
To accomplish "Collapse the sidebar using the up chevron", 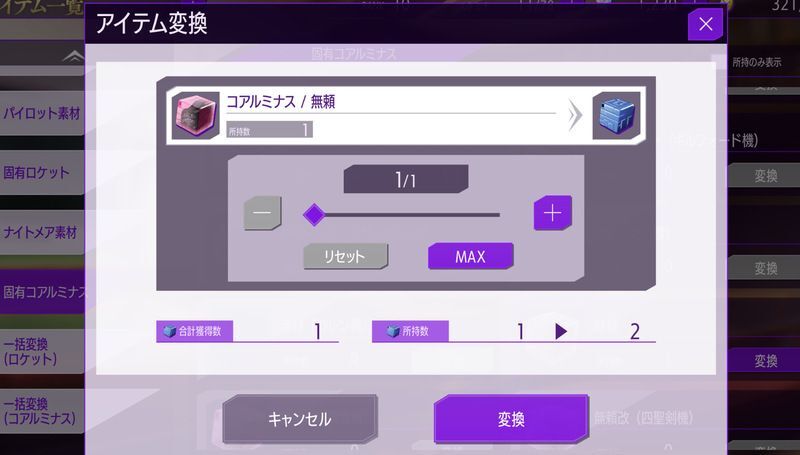I will [73, 57].
